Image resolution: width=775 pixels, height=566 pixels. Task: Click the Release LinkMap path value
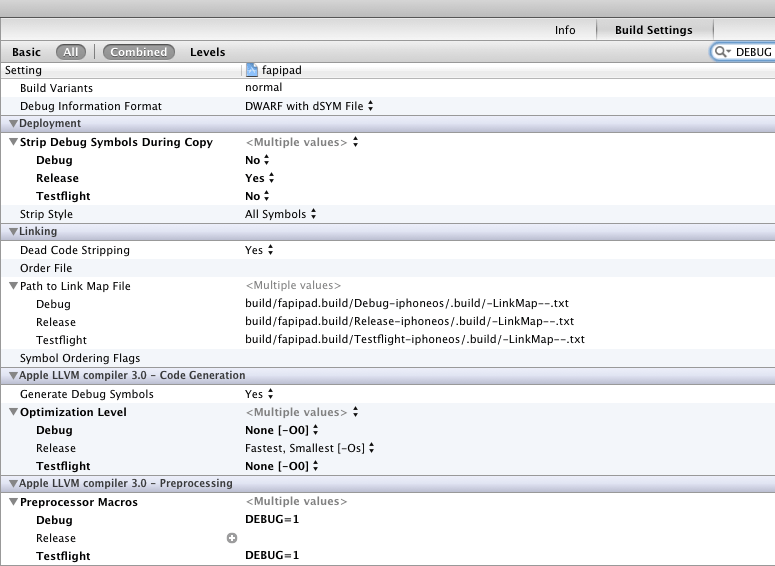click(409, 321)
